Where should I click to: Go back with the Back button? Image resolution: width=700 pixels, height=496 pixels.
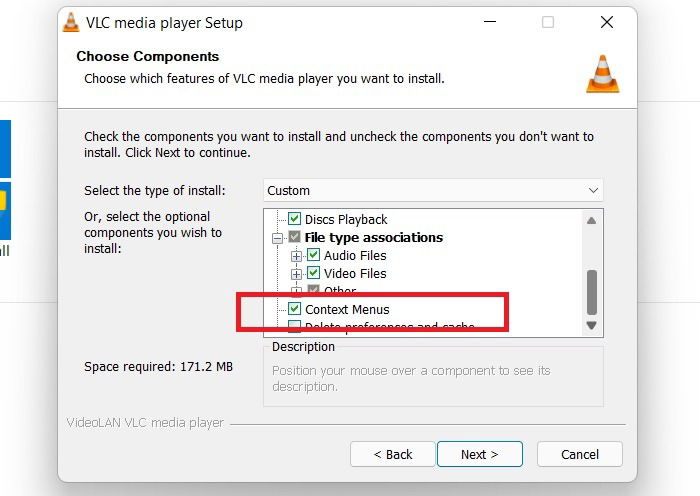point(392,454)
